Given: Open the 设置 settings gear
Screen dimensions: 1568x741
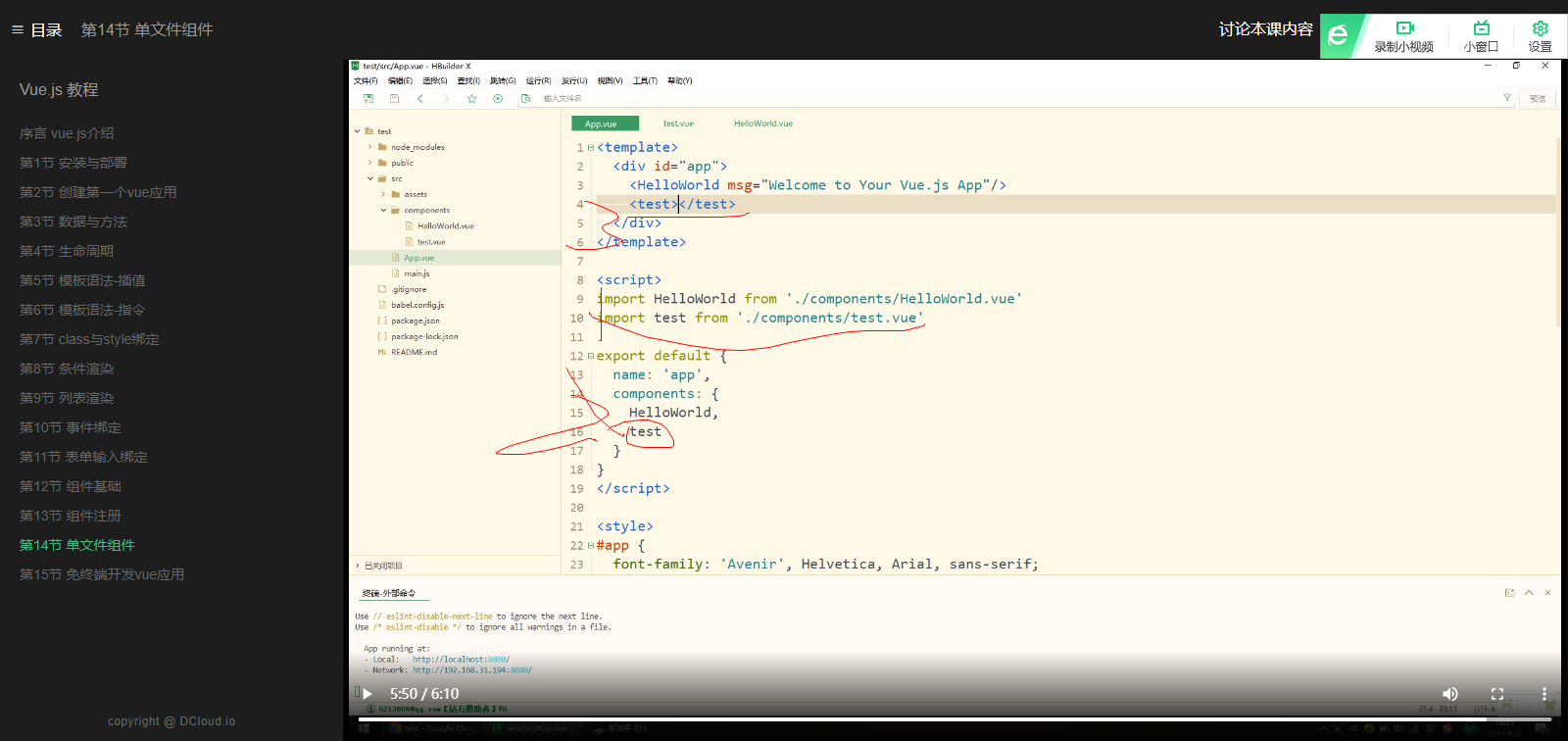Looking at the screenshot, I should (x=1540, y=28).
